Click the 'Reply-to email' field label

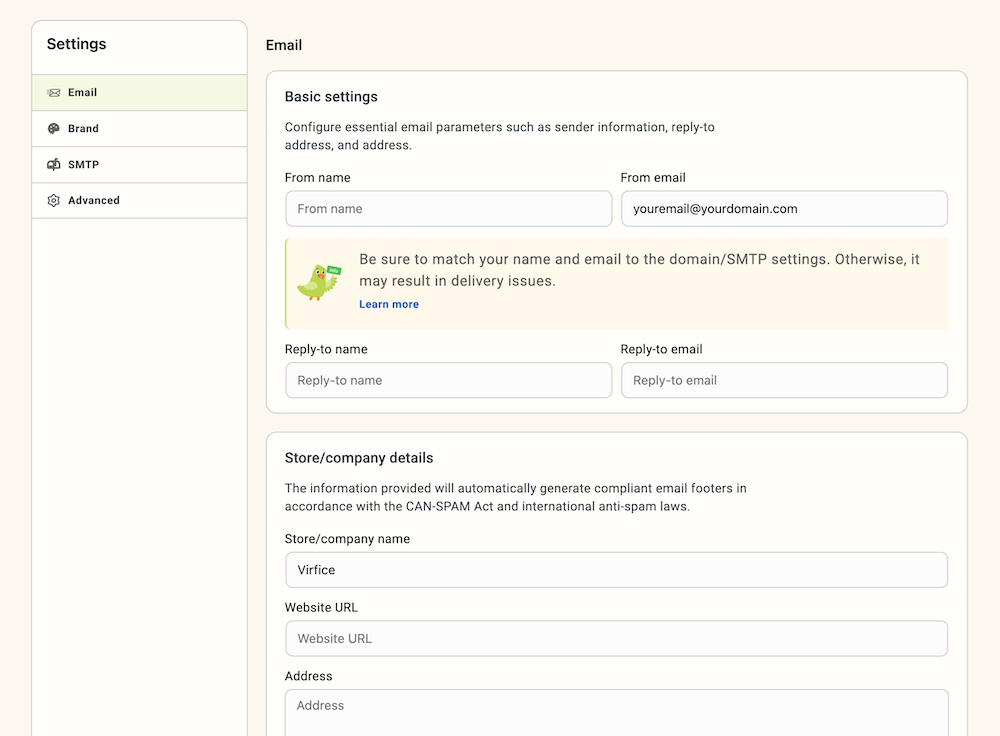[x=661, y=350]
